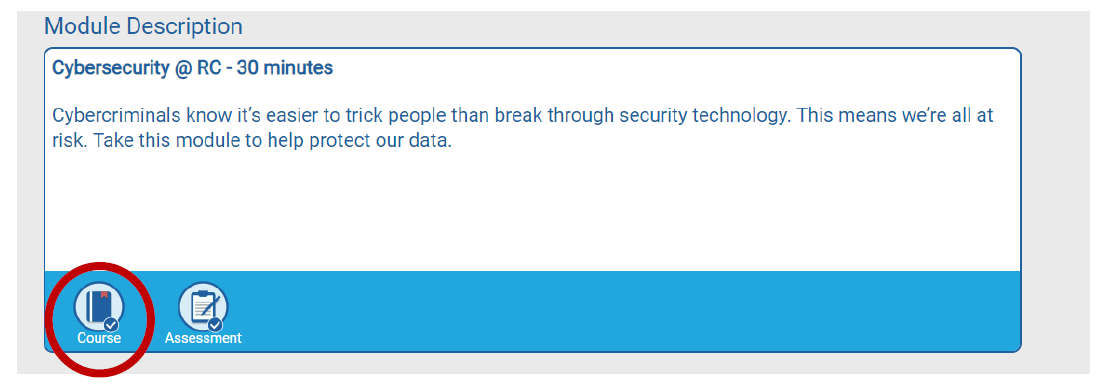Select the Cybersecurity @ RC title line
This screenshot has height=387, width=1107.
[193, 69]
